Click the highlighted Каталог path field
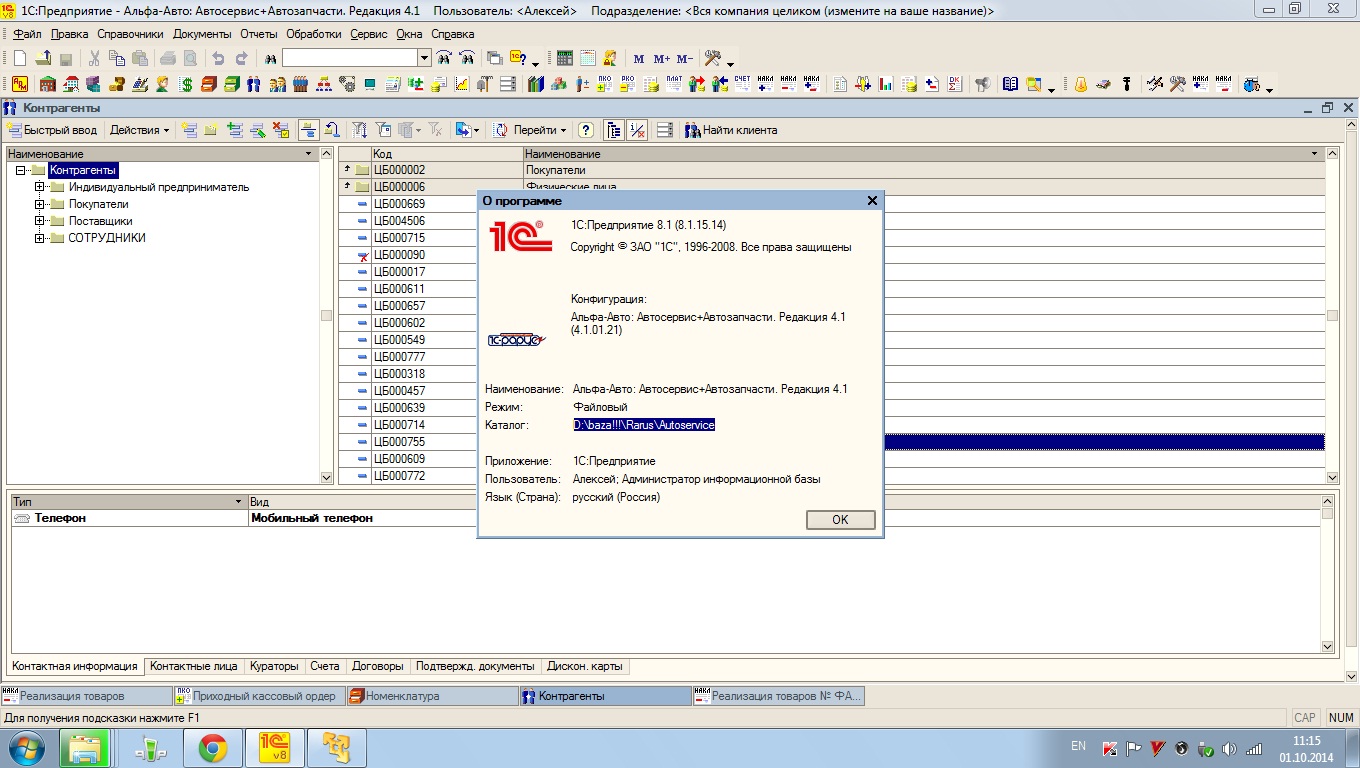Screen dimensions: 1360x768 pyautogui.click(x=644, y=425)
